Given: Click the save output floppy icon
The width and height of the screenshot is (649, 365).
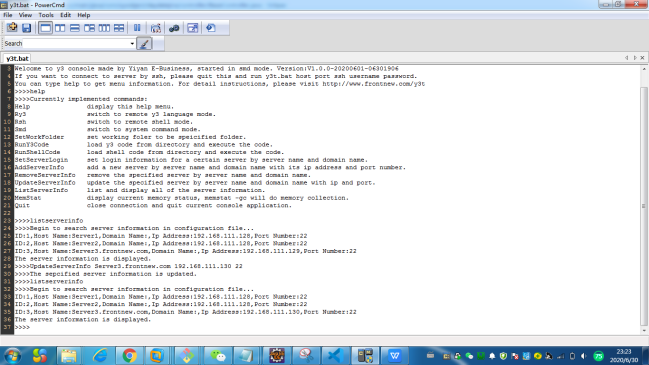Looking at the screenshot, I should click(26, 28).
